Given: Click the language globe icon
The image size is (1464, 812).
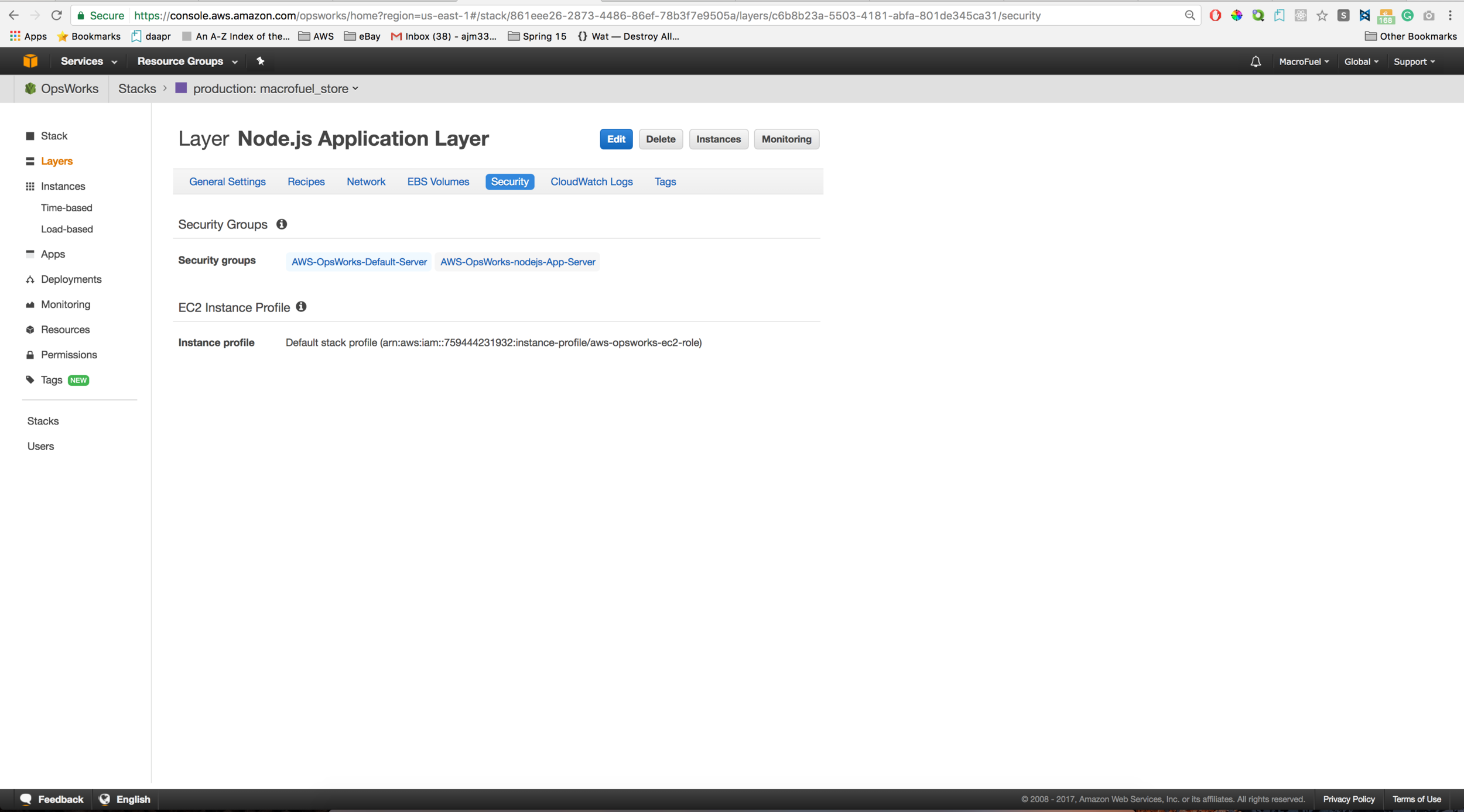Looking at the screenshot, I should (105, 799).
